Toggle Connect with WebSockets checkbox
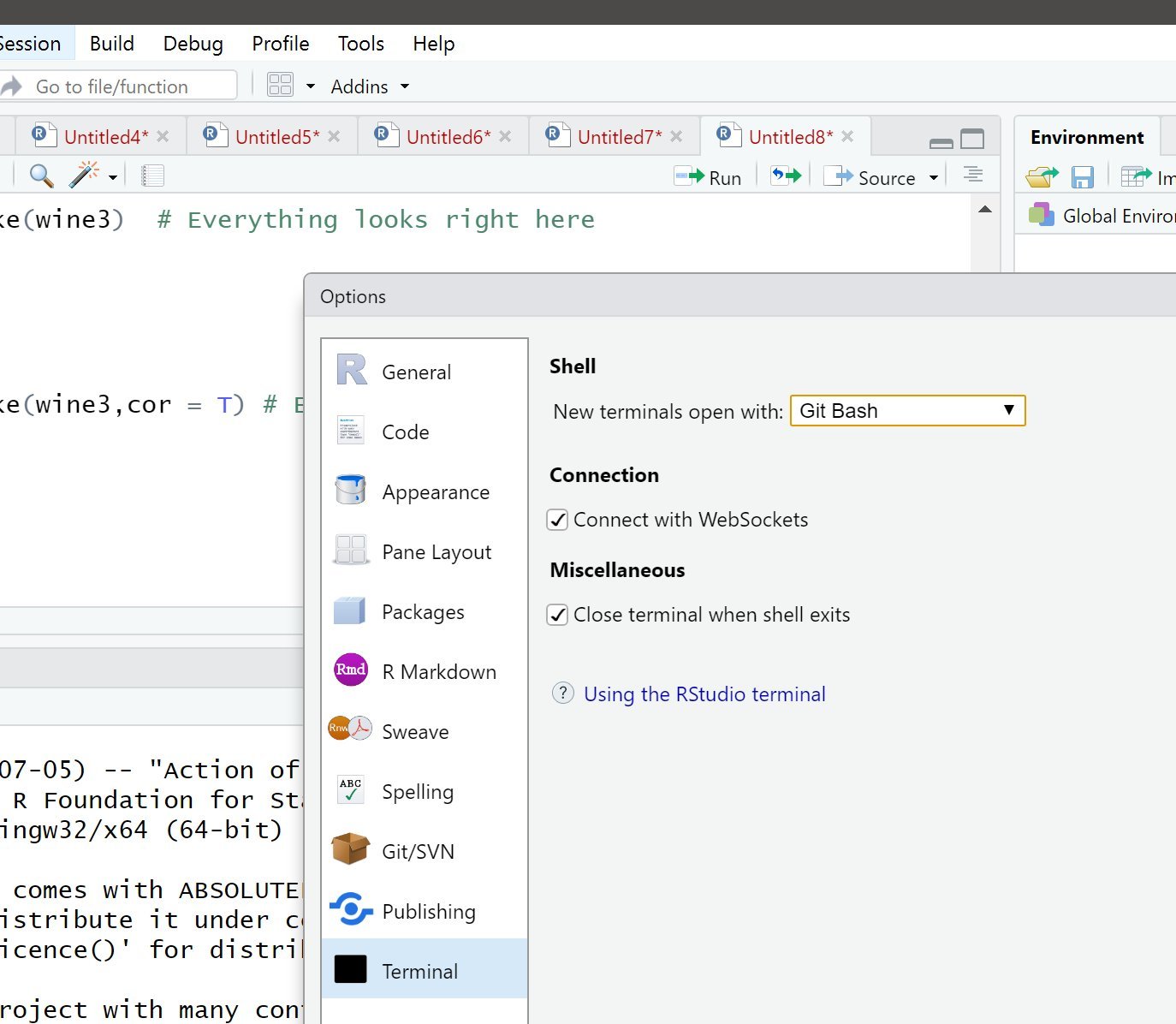 557,520
